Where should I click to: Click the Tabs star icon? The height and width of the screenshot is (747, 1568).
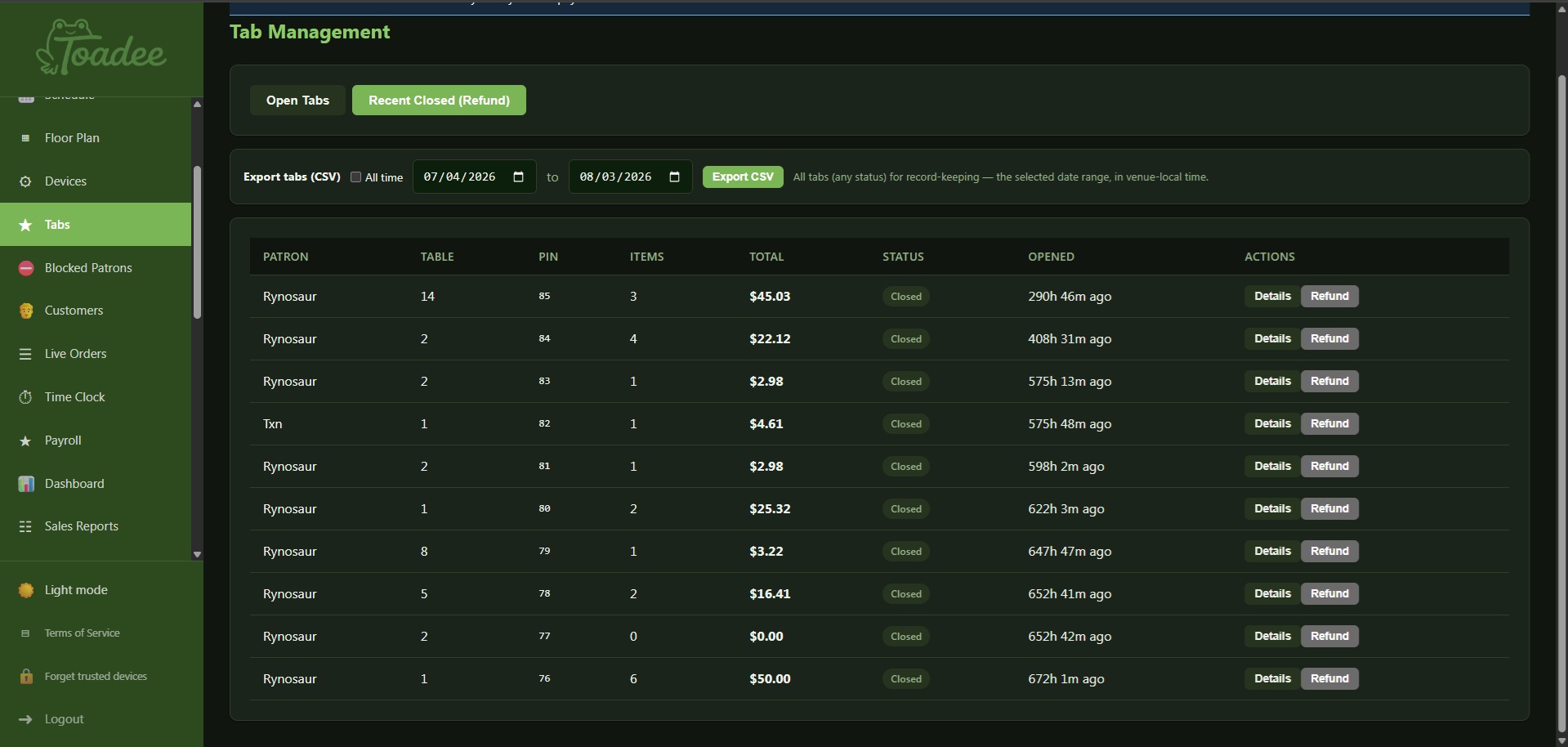(x=25, y=225)
